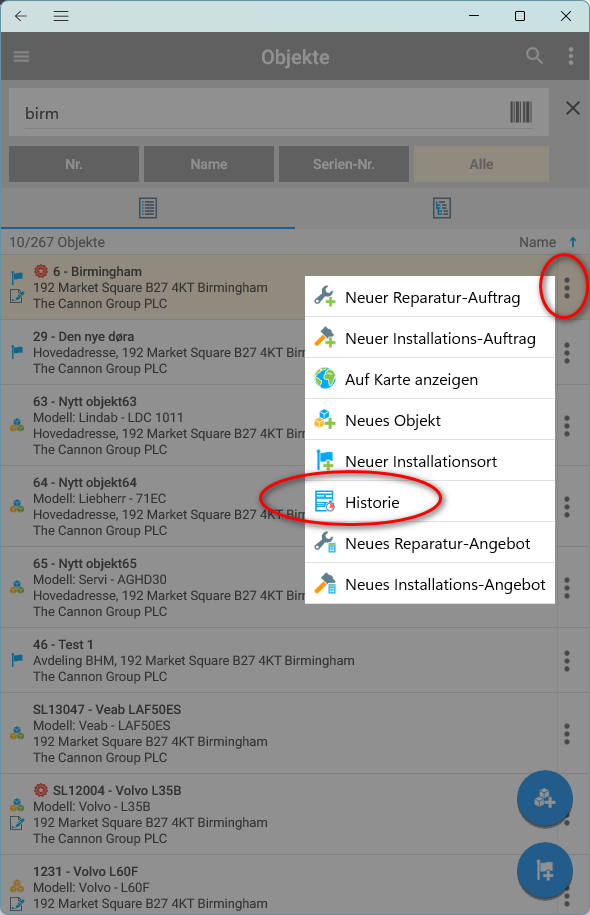Viewport: 590px width, 915px height.
Task: Click the wrench-calculator icon of Neues Reparatur-Angebot
Action: tap(325, 542)
